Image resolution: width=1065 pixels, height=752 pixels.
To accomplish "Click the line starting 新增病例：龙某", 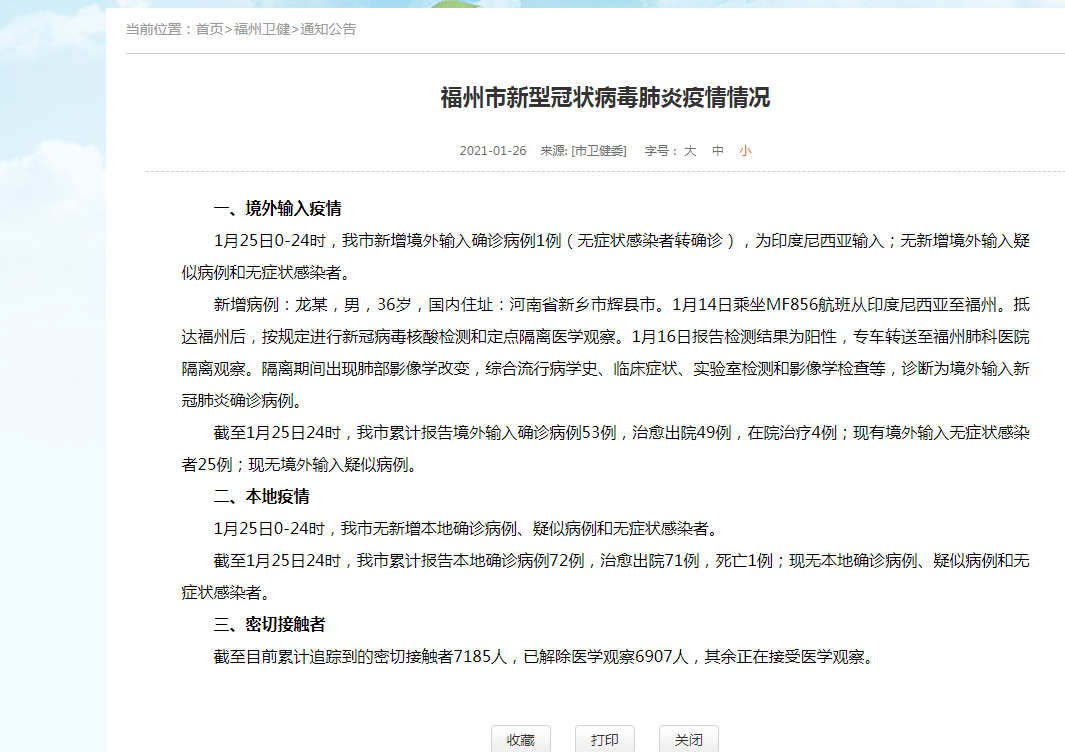I will (x=621, y=304).
